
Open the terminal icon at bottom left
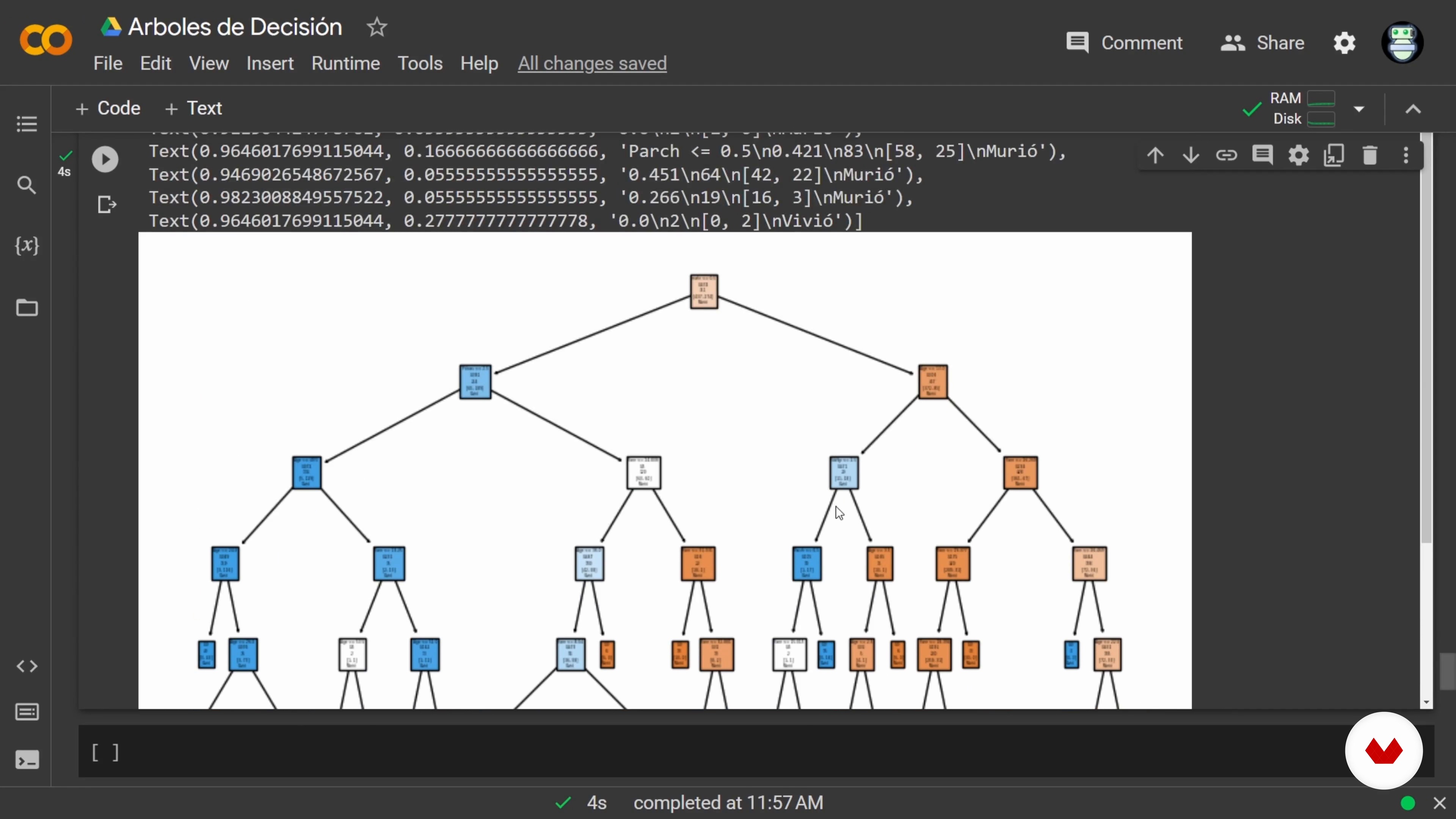(x=27, y=759)
